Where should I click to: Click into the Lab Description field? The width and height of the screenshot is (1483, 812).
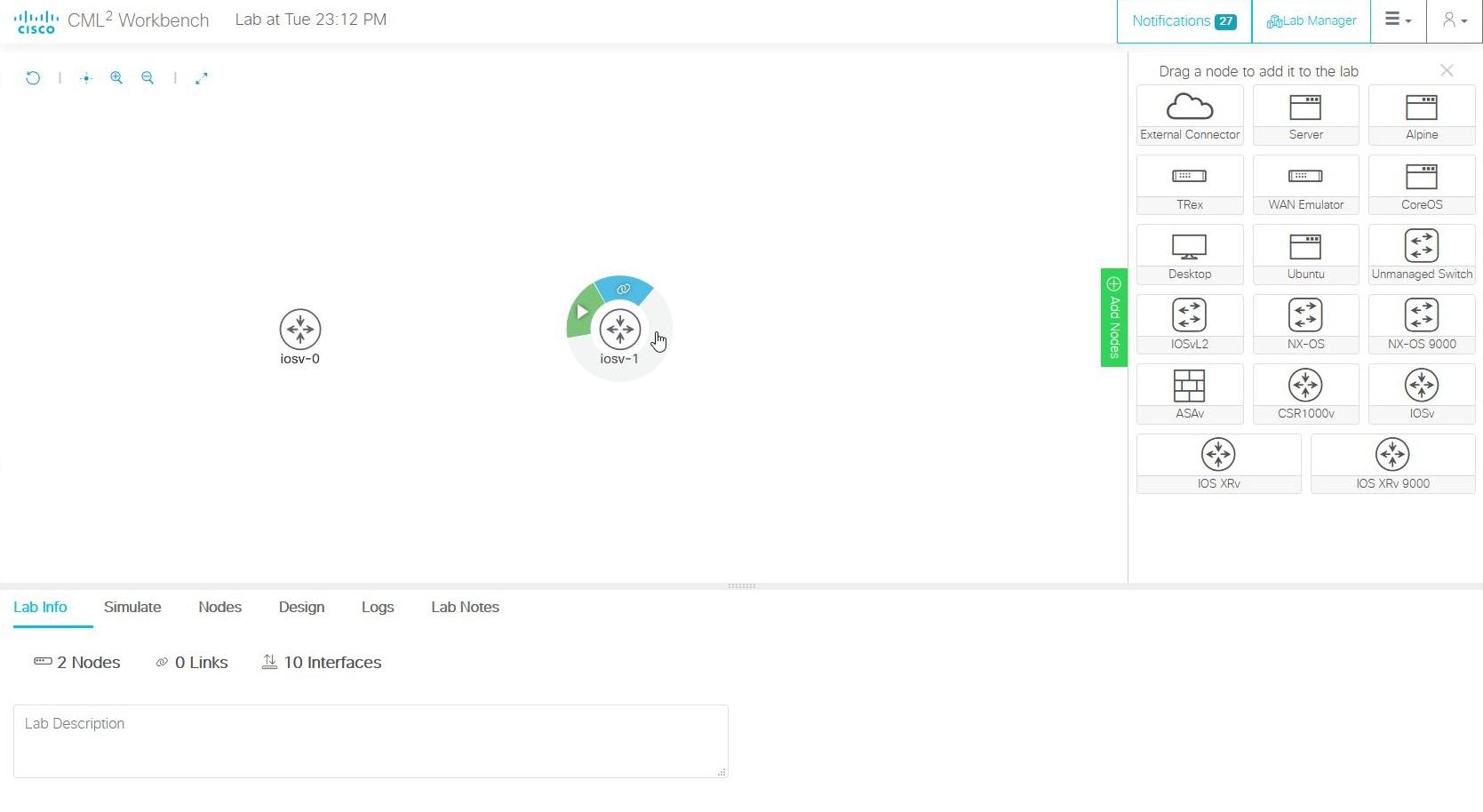point(371,742)
